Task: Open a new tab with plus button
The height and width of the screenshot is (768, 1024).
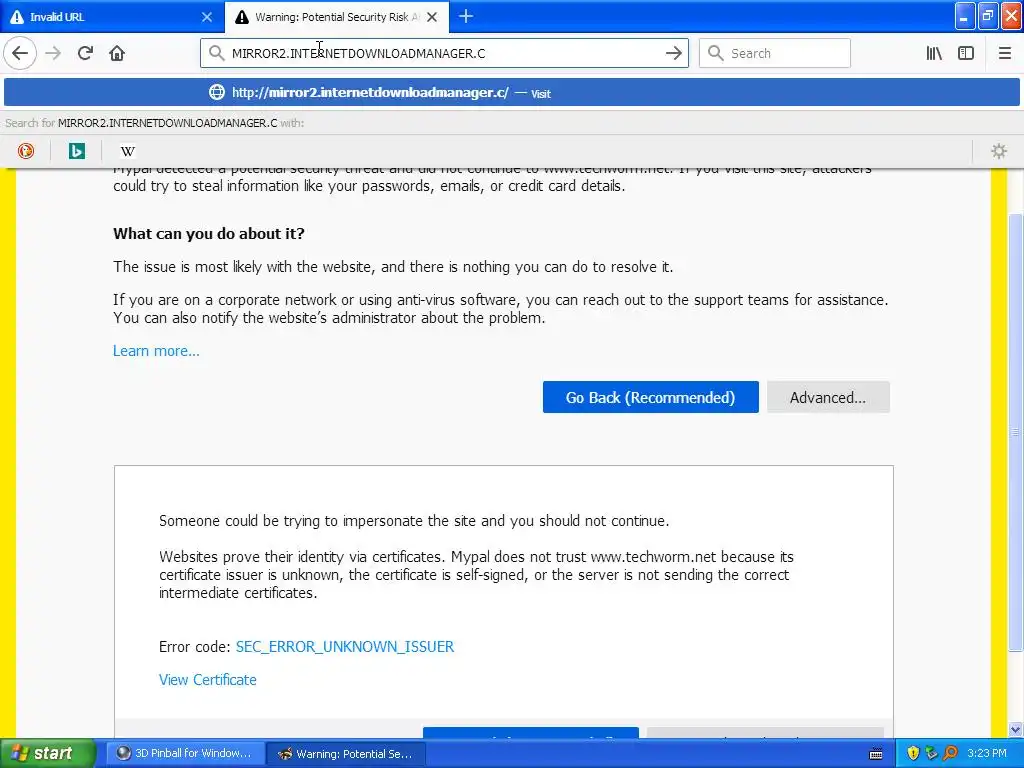Action: click(466, 16)
